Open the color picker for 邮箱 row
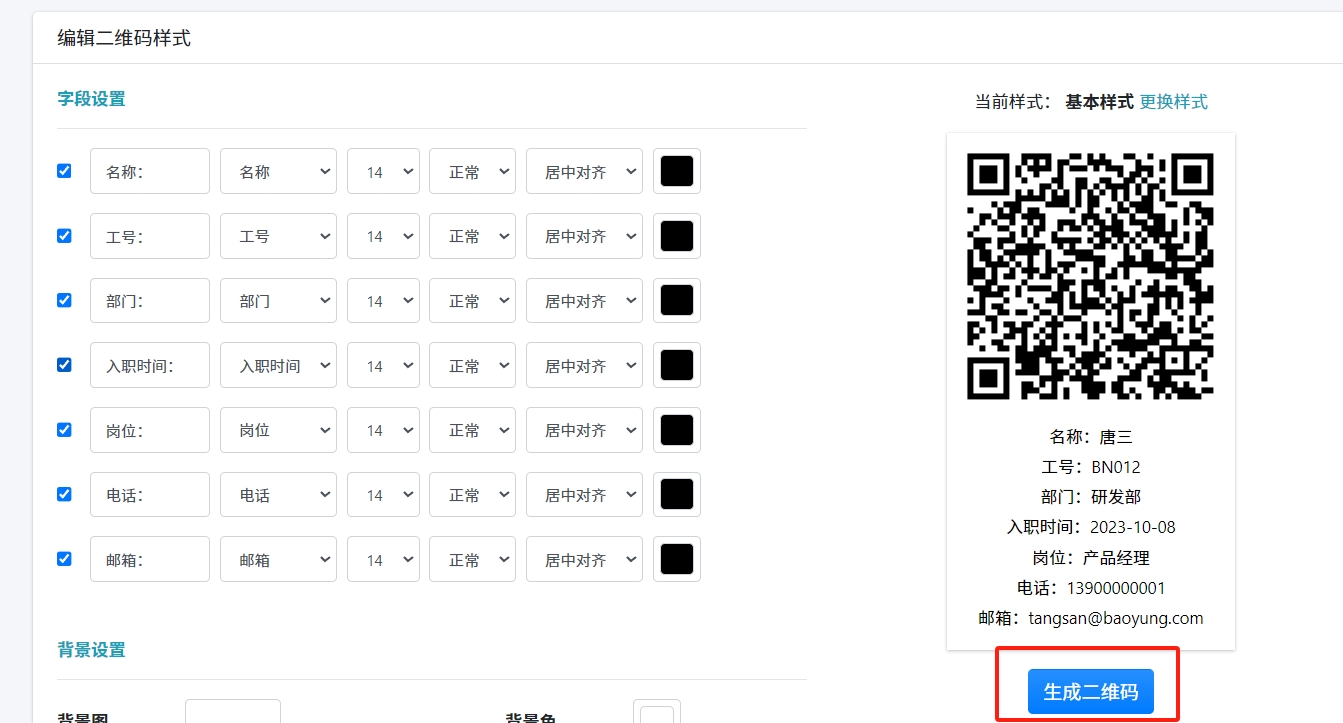 pyautogui.click(x=677, y=559)
